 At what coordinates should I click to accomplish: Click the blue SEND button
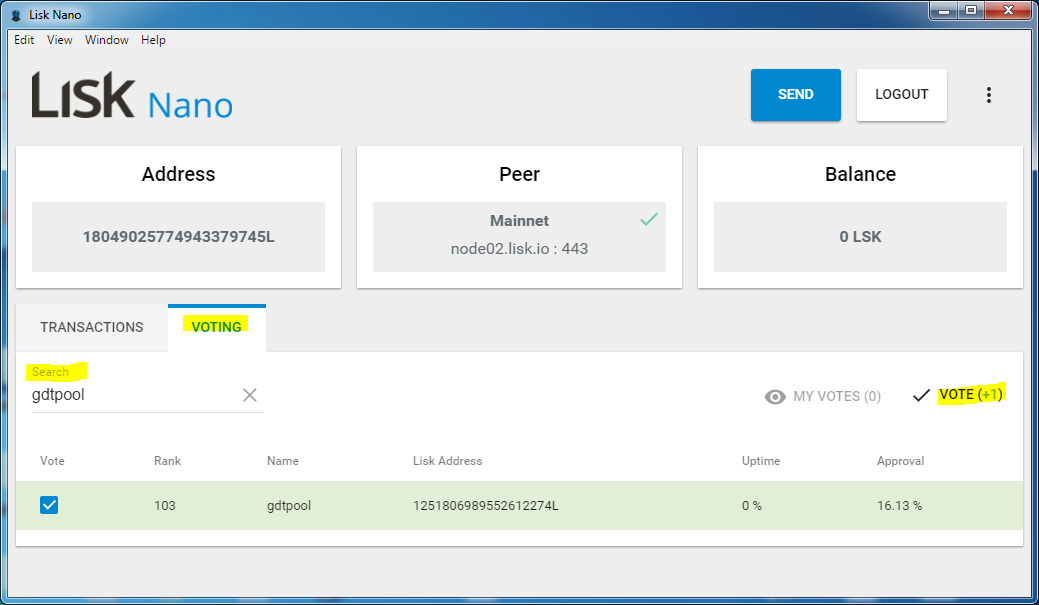tap(796, 95)
